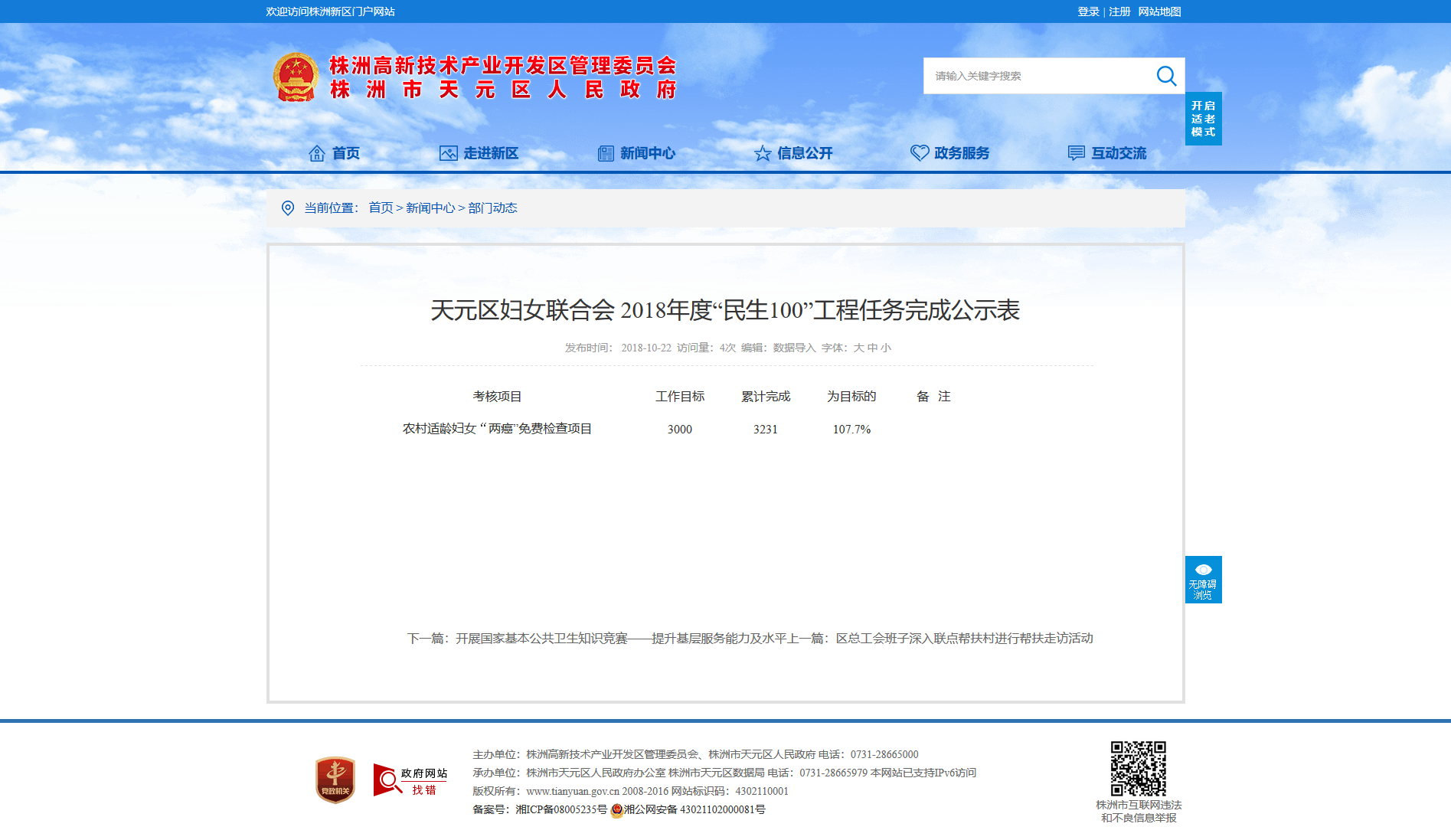
Task: Click the star icon beside 信息公开
Action: point(763,153)
